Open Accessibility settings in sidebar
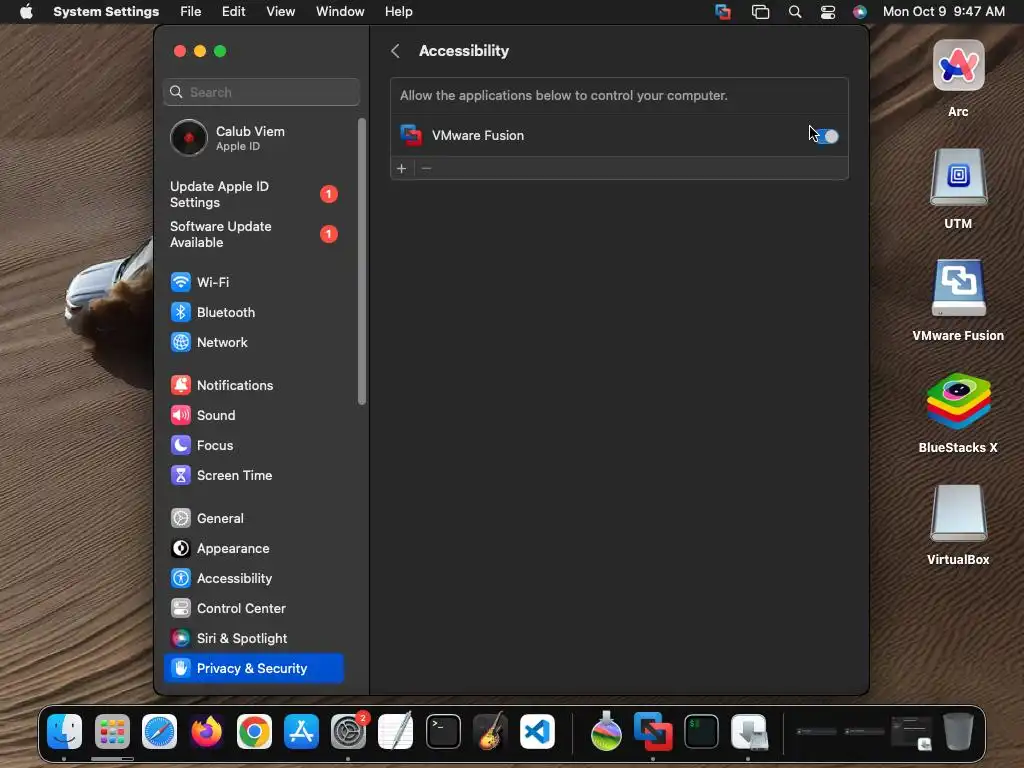This screenshot has height=768, width=1024. [254, 579]
